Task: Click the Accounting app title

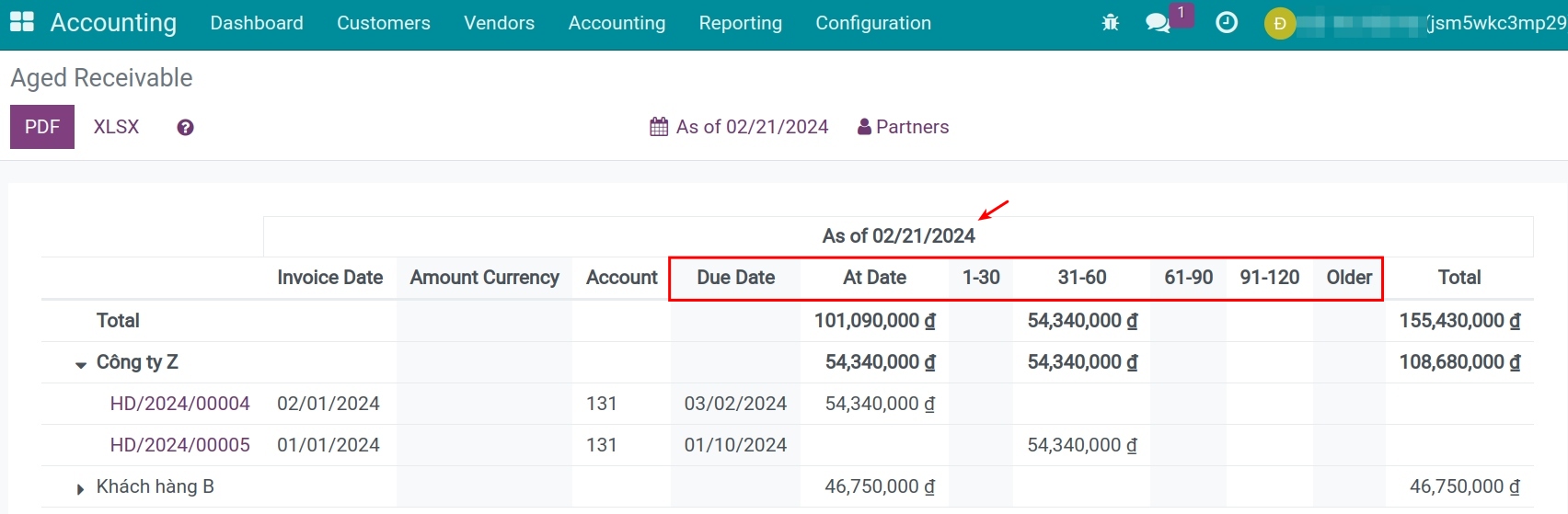Action: pyautogui.click(x=113, y=23)
